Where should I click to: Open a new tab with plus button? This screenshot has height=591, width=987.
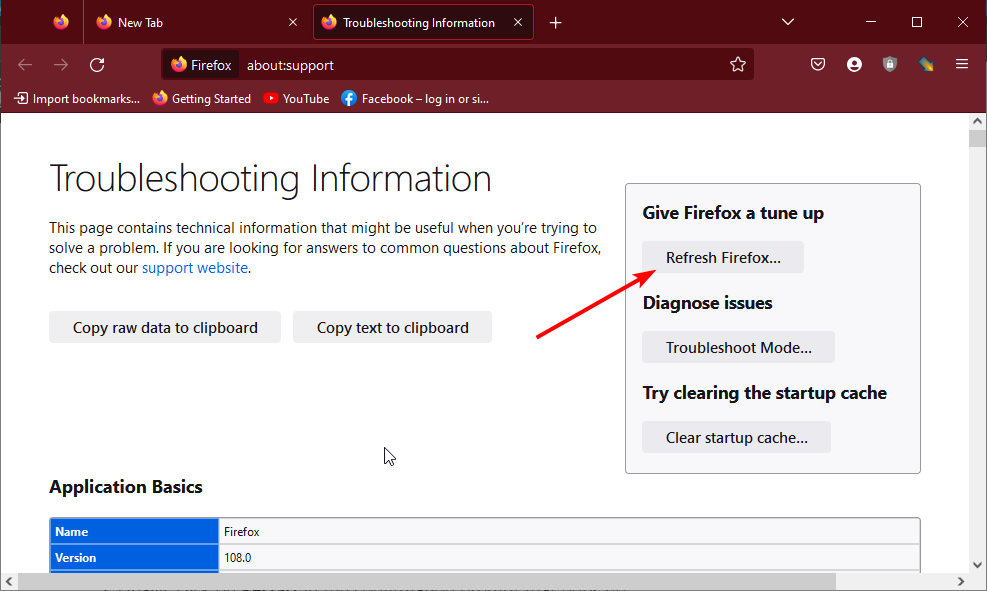pyautogui.click(x=555, y=23)
